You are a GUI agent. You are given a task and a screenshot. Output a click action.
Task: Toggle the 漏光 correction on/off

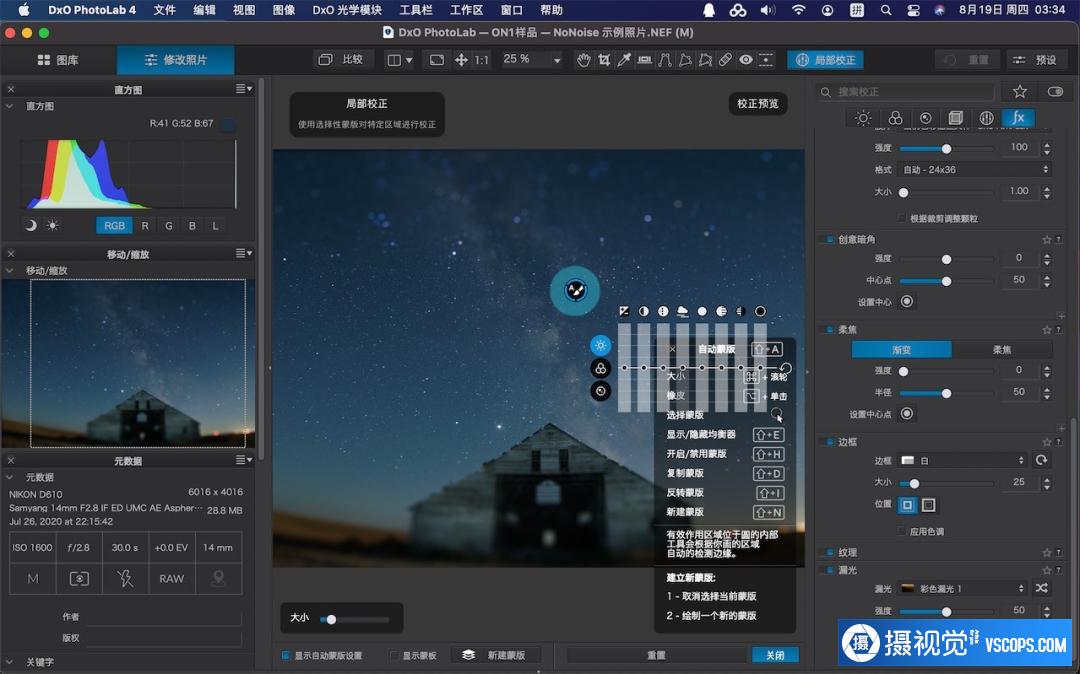point(830,570)
